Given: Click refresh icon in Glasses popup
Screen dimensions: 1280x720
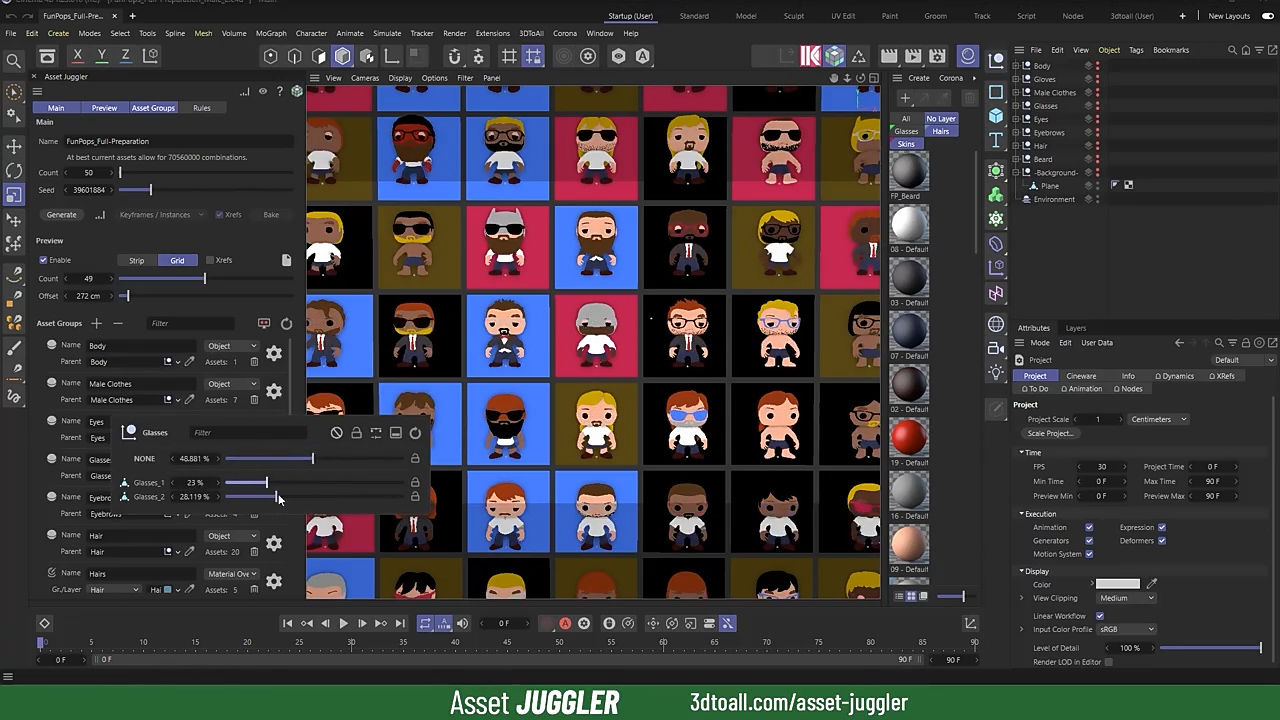Looking at the screenshot, I should click(415, 433).
